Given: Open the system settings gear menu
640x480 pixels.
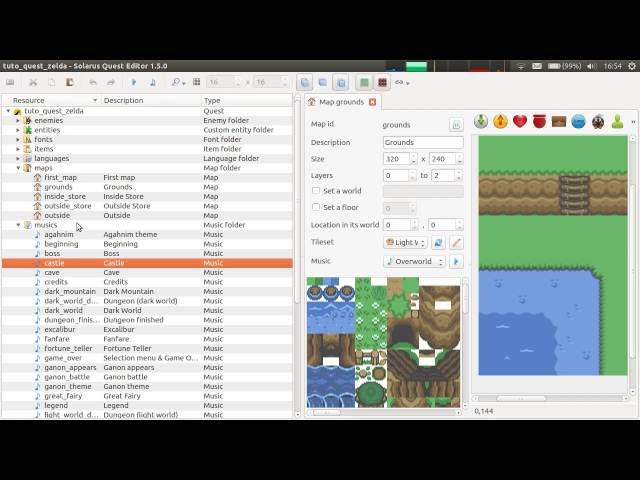Looking at the screenshot, I should [632, 66].
